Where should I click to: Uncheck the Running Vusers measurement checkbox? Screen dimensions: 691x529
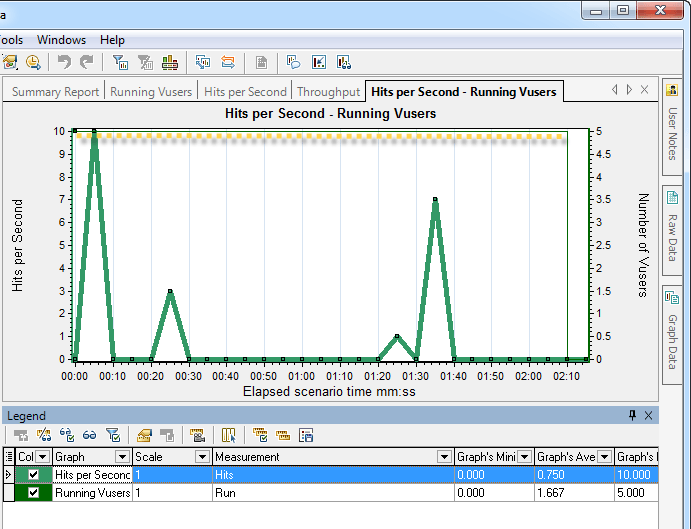click(35, 493)
